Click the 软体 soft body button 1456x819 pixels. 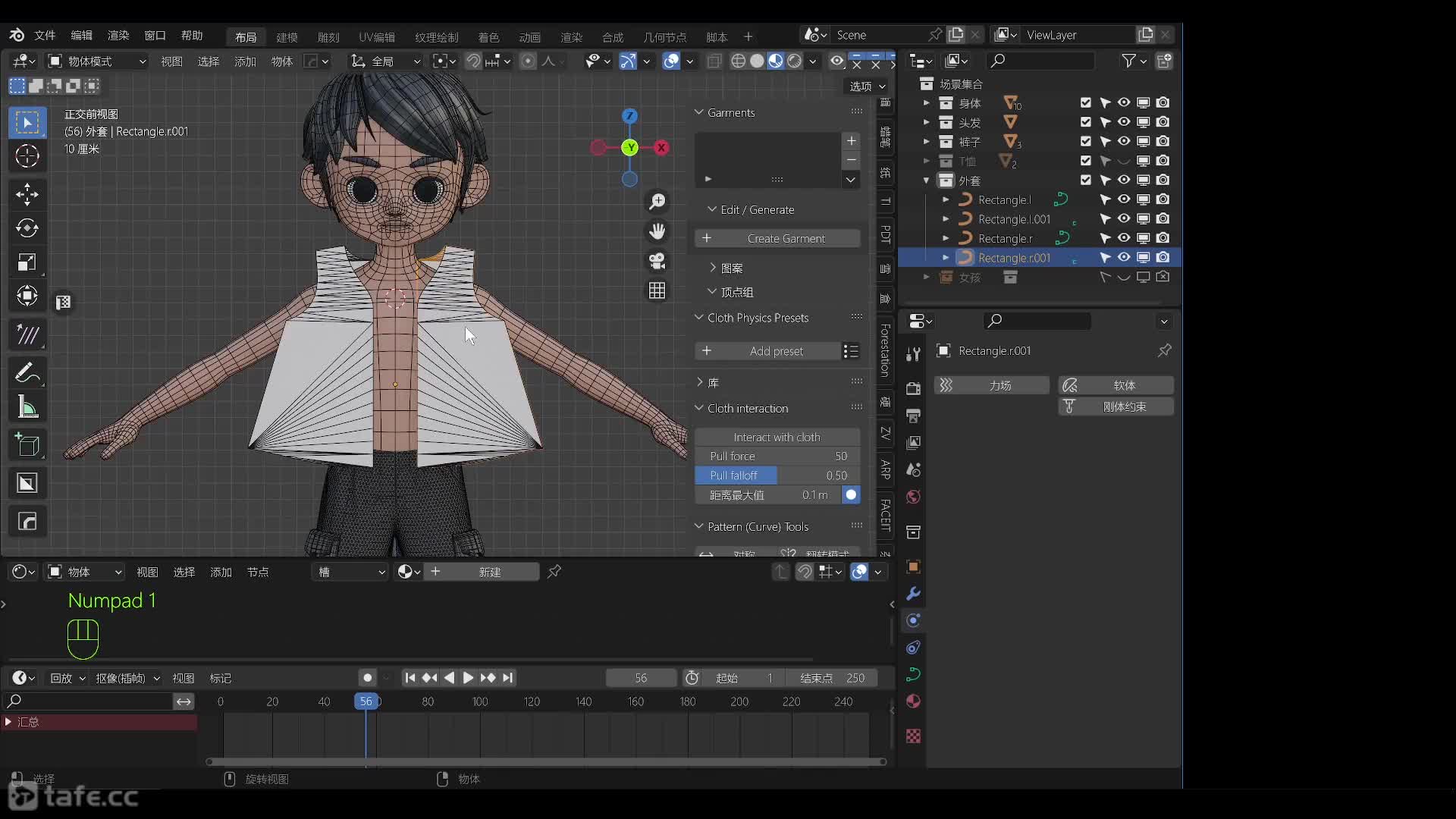[1116, 385]
